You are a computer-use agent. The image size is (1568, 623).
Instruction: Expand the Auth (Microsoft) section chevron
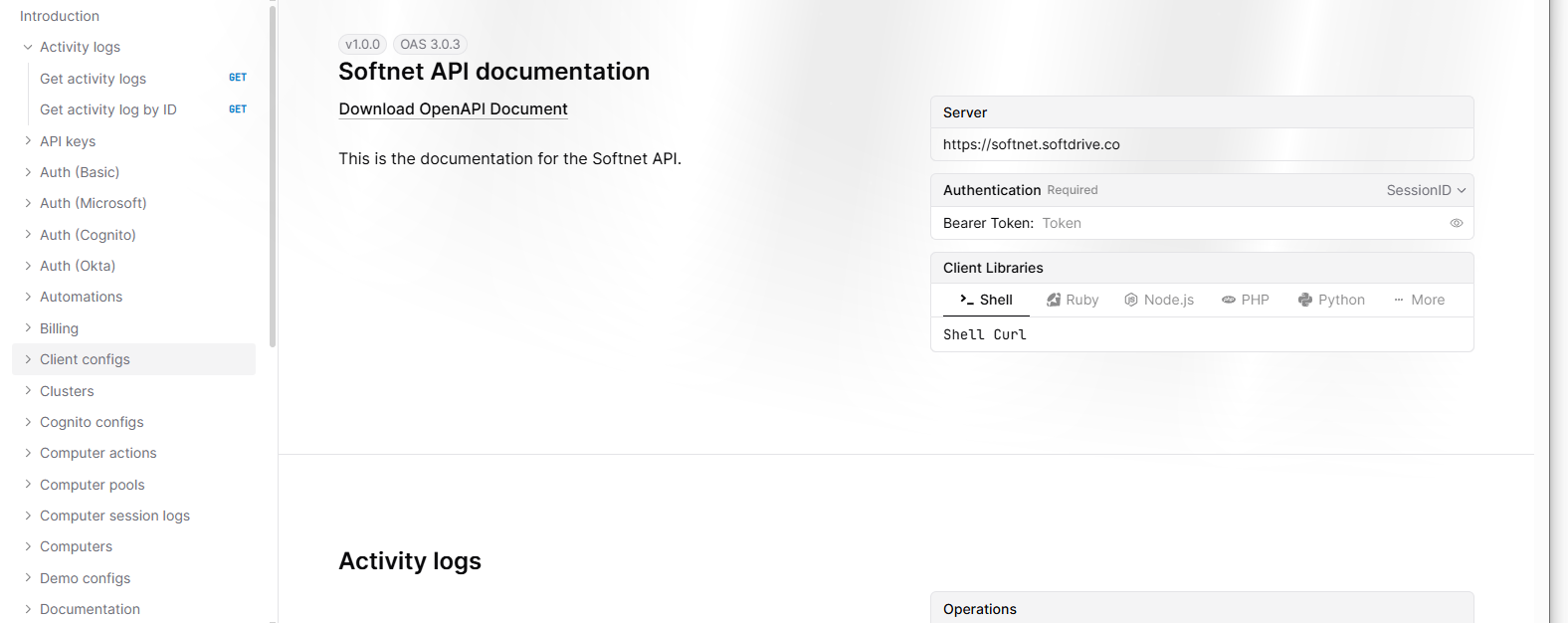pos(28,203)
